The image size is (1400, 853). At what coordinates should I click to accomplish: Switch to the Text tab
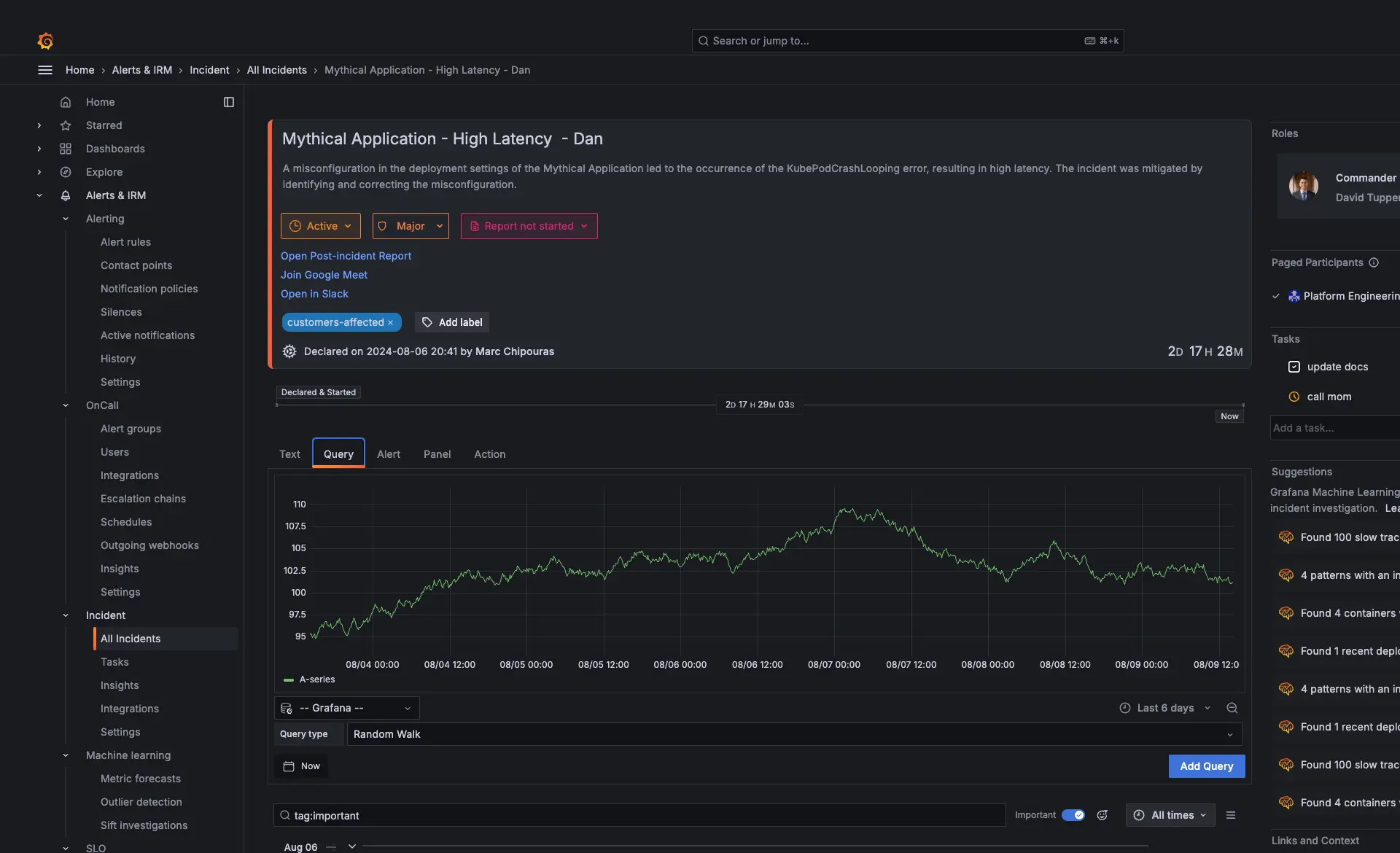289,454
